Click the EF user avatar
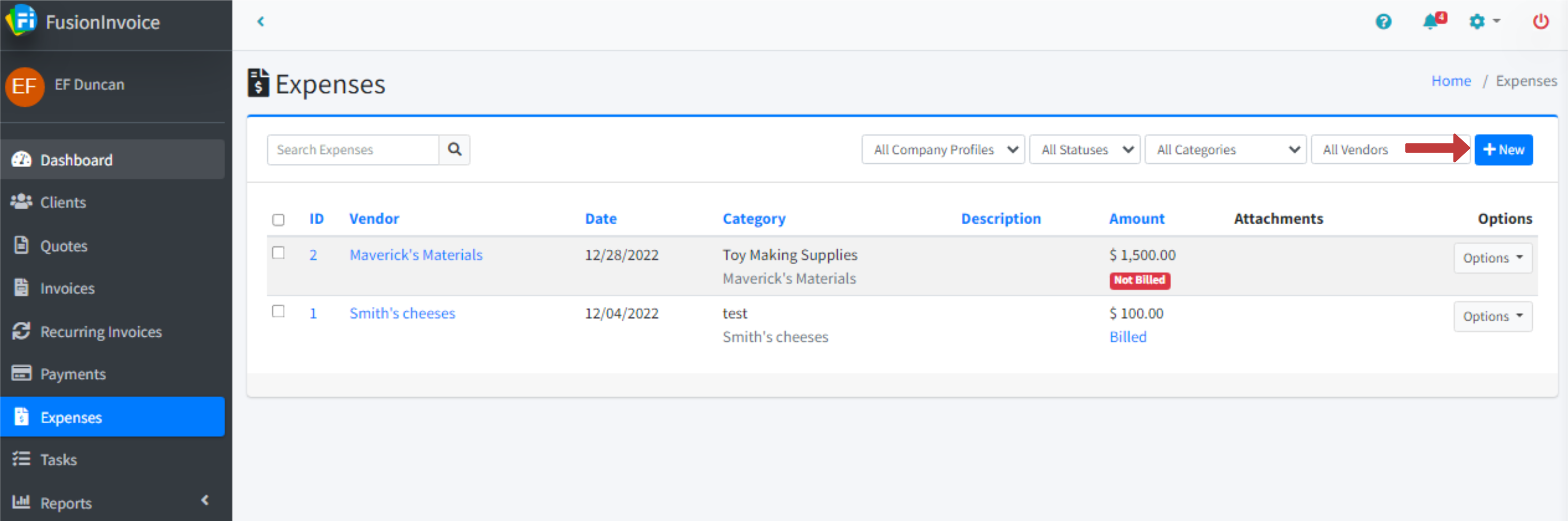This screenshot has height=521, width=1568. click(x=25, y=86)
